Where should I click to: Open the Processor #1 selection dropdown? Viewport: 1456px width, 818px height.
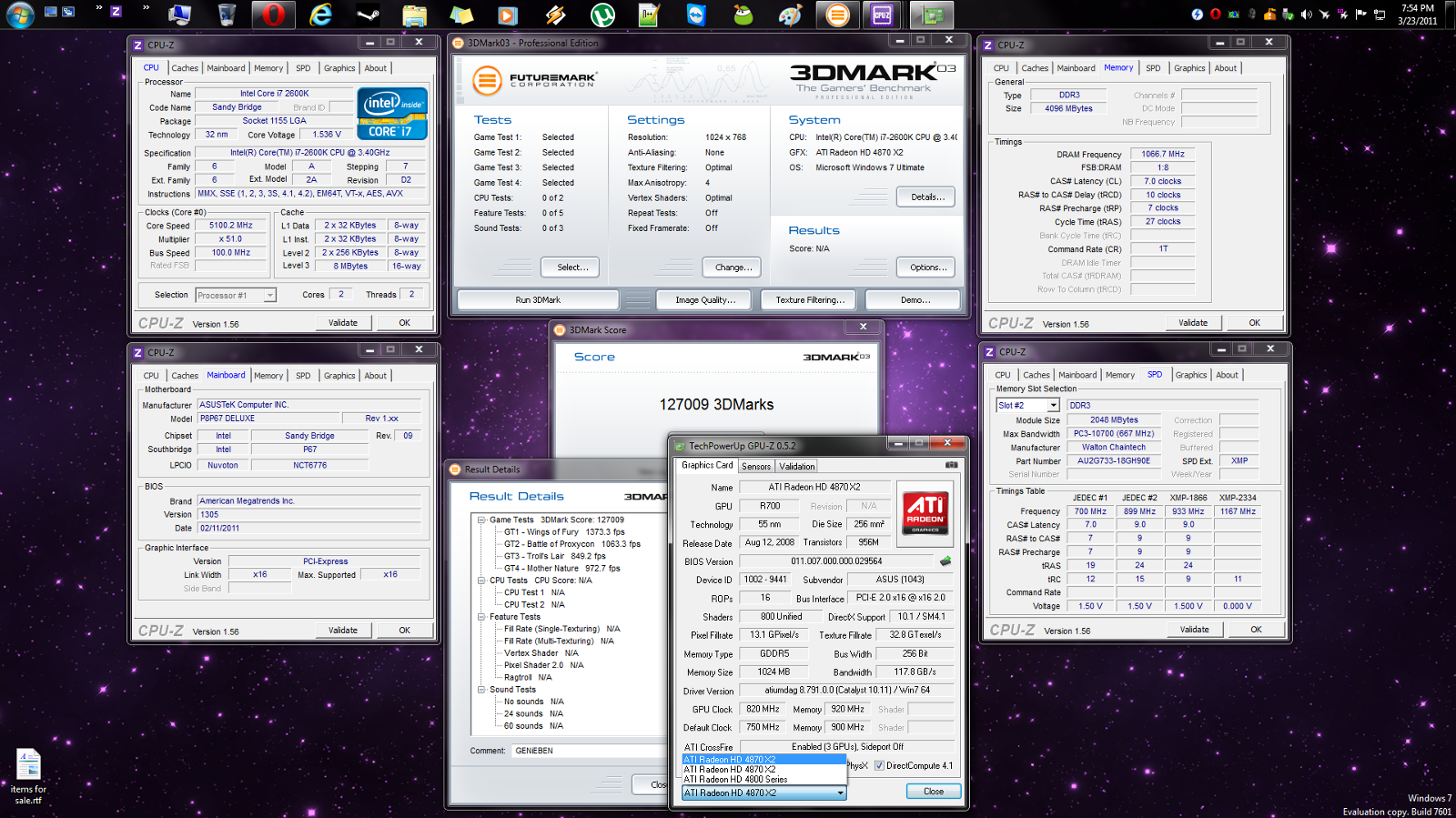pos(270,295)
